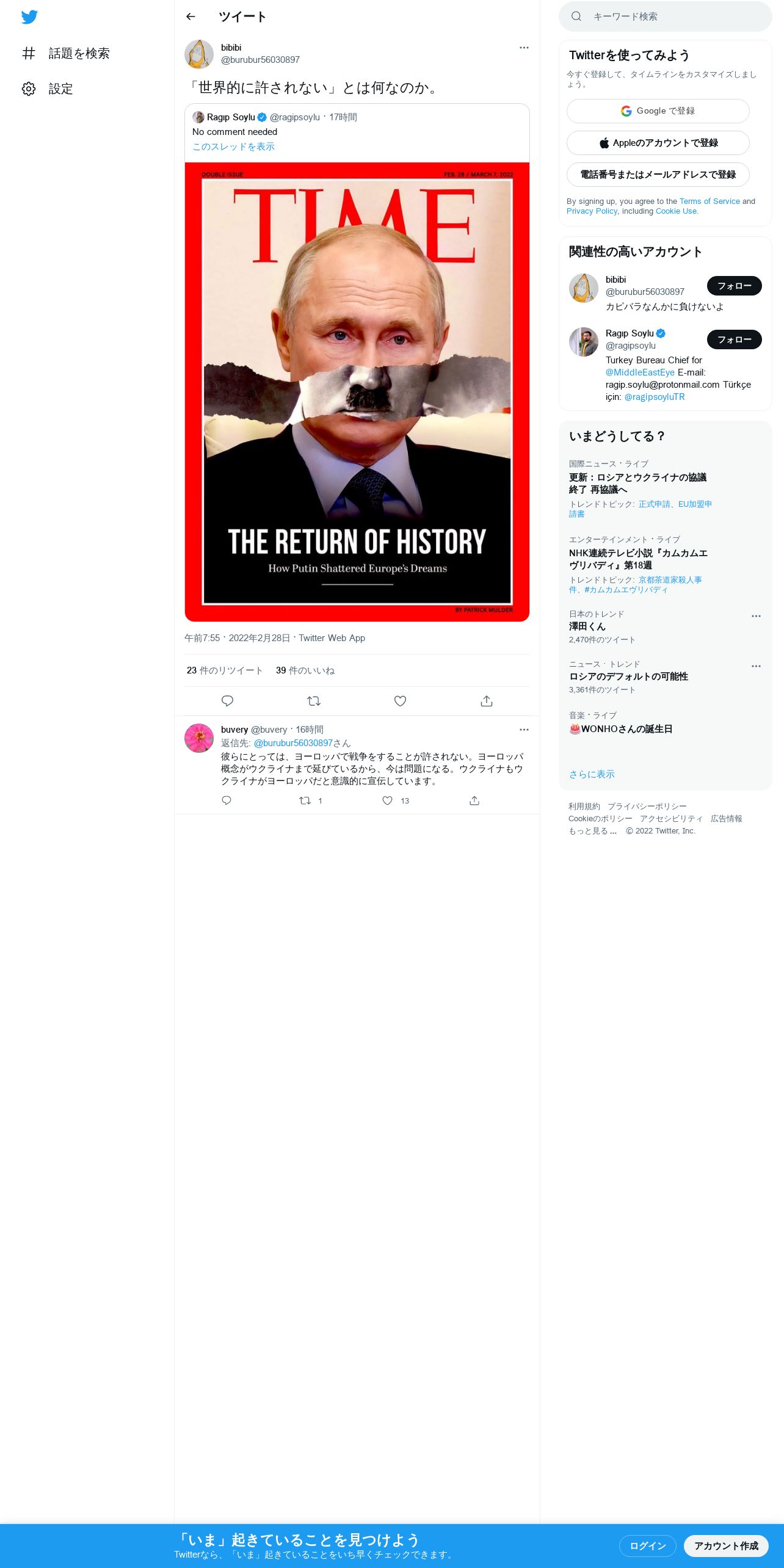This screenshot has width=784, height=1568.
Task: Click the キーワード検索 search field
Action: click(666, 16)
